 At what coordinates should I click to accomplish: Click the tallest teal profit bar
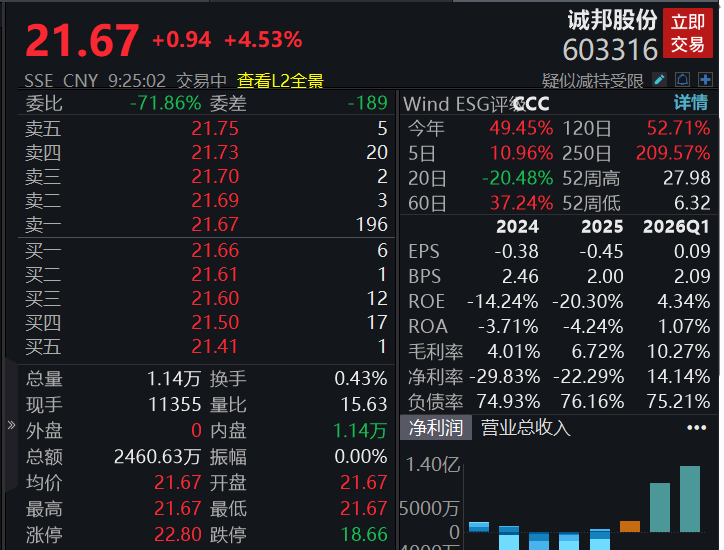click(690, 499)
